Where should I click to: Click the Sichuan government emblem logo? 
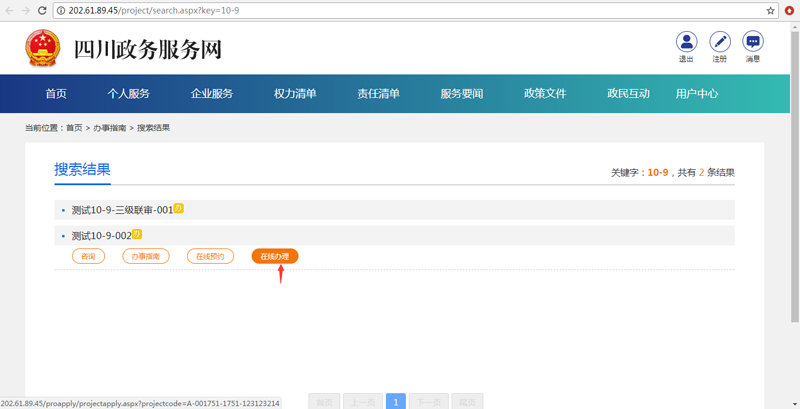click(43, 48)
